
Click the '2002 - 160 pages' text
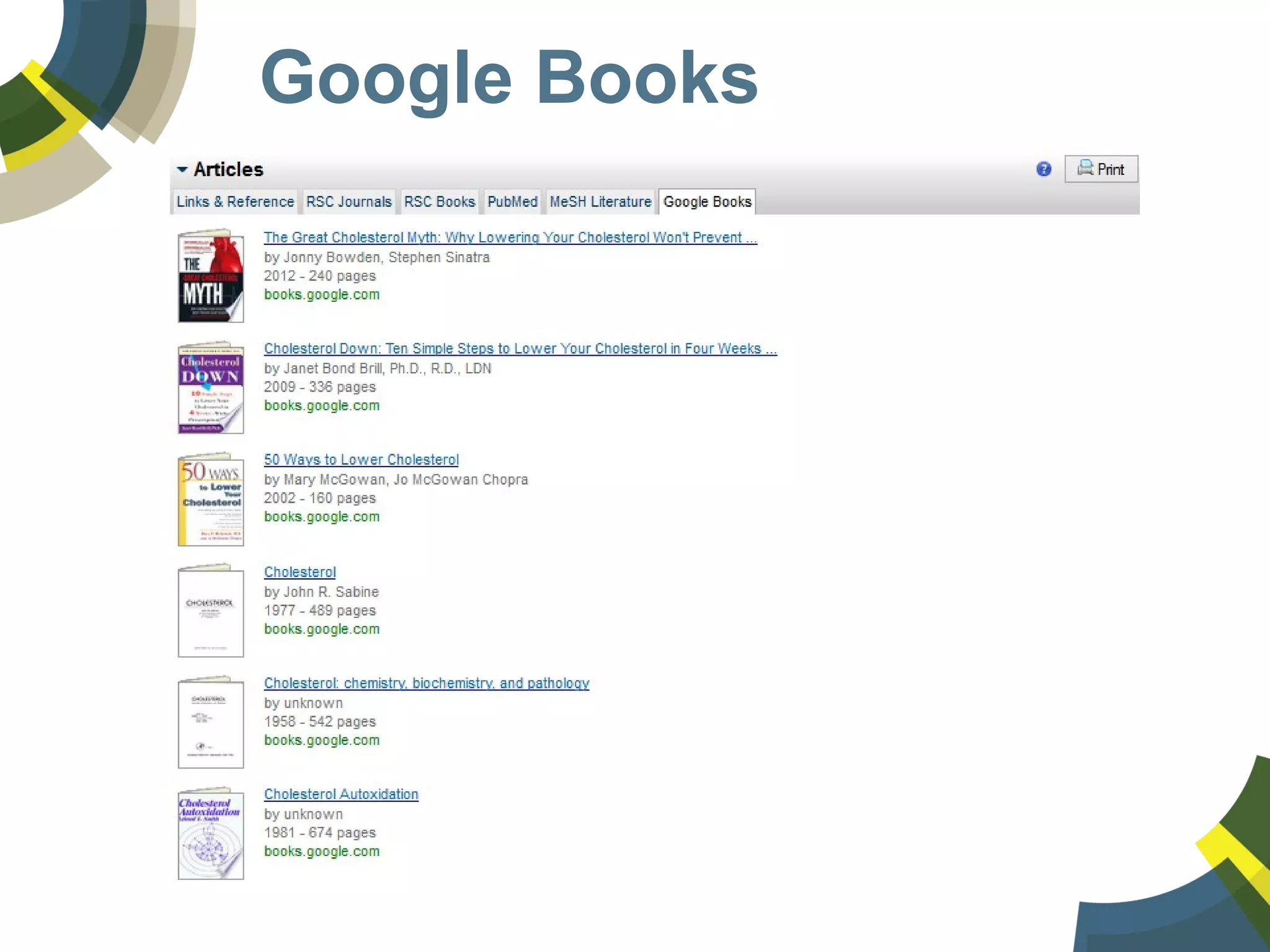pyautogui.click(x=320, y=498)
